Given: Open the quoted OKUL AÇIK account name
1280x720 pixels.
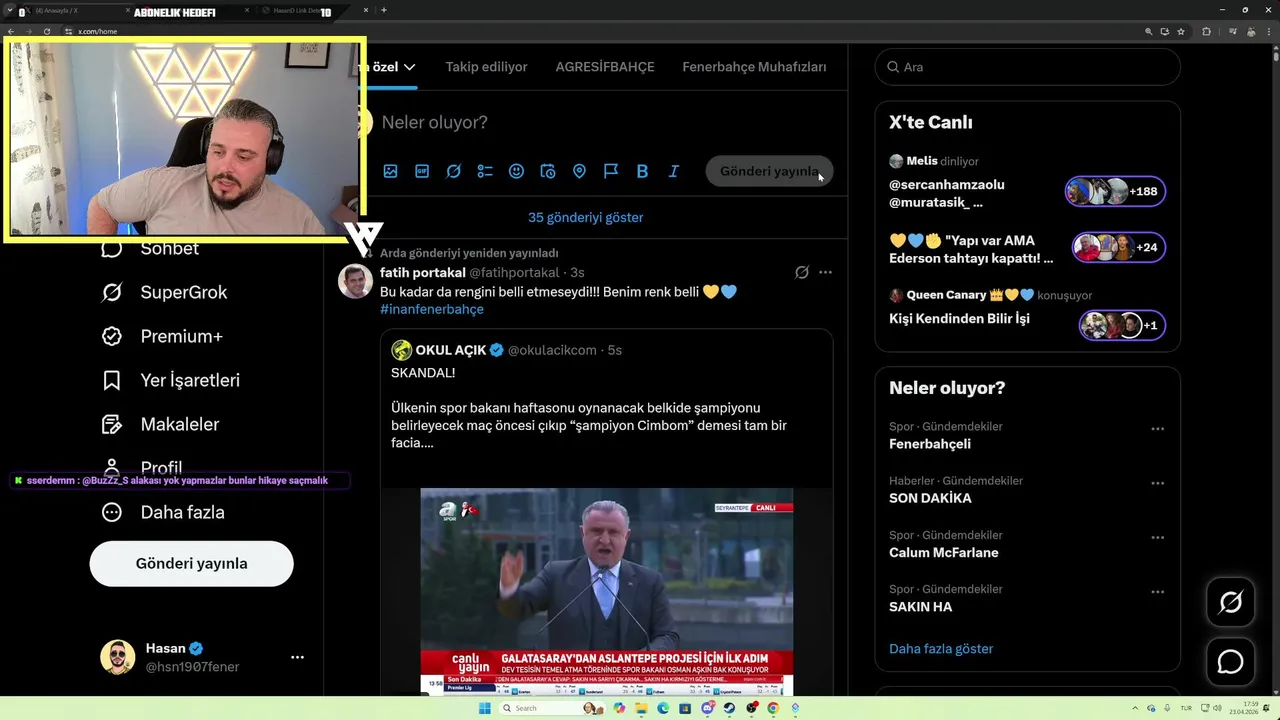Looking at the screenshot, I should click(x=450, y=350).
